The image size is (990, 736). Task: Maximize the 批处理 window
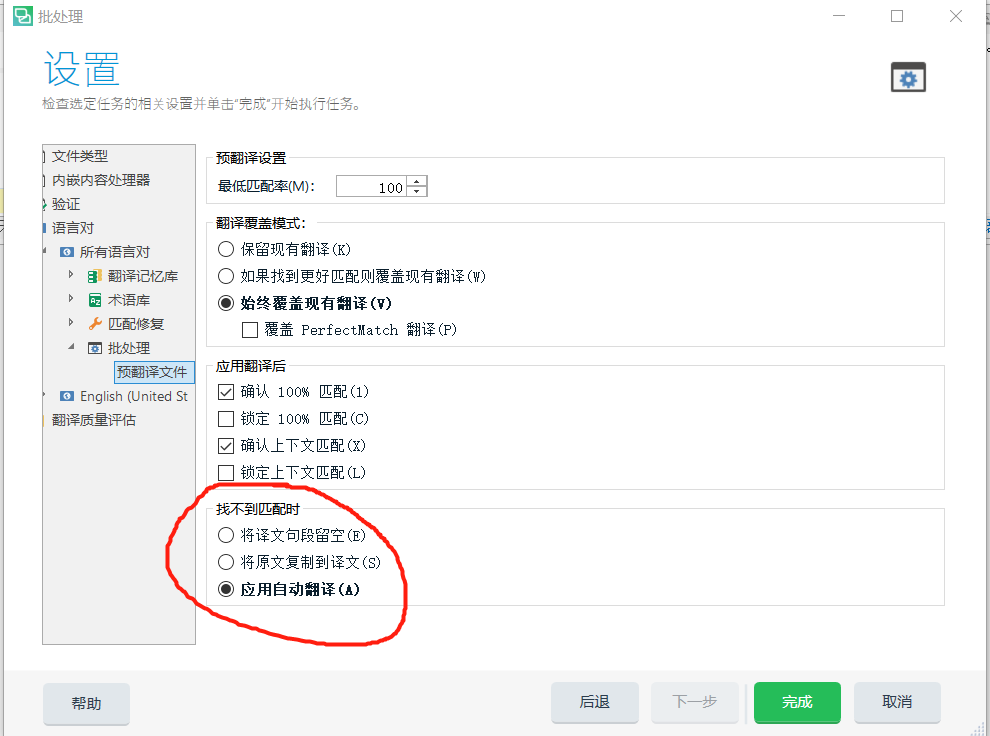click(x=897, y=16)
